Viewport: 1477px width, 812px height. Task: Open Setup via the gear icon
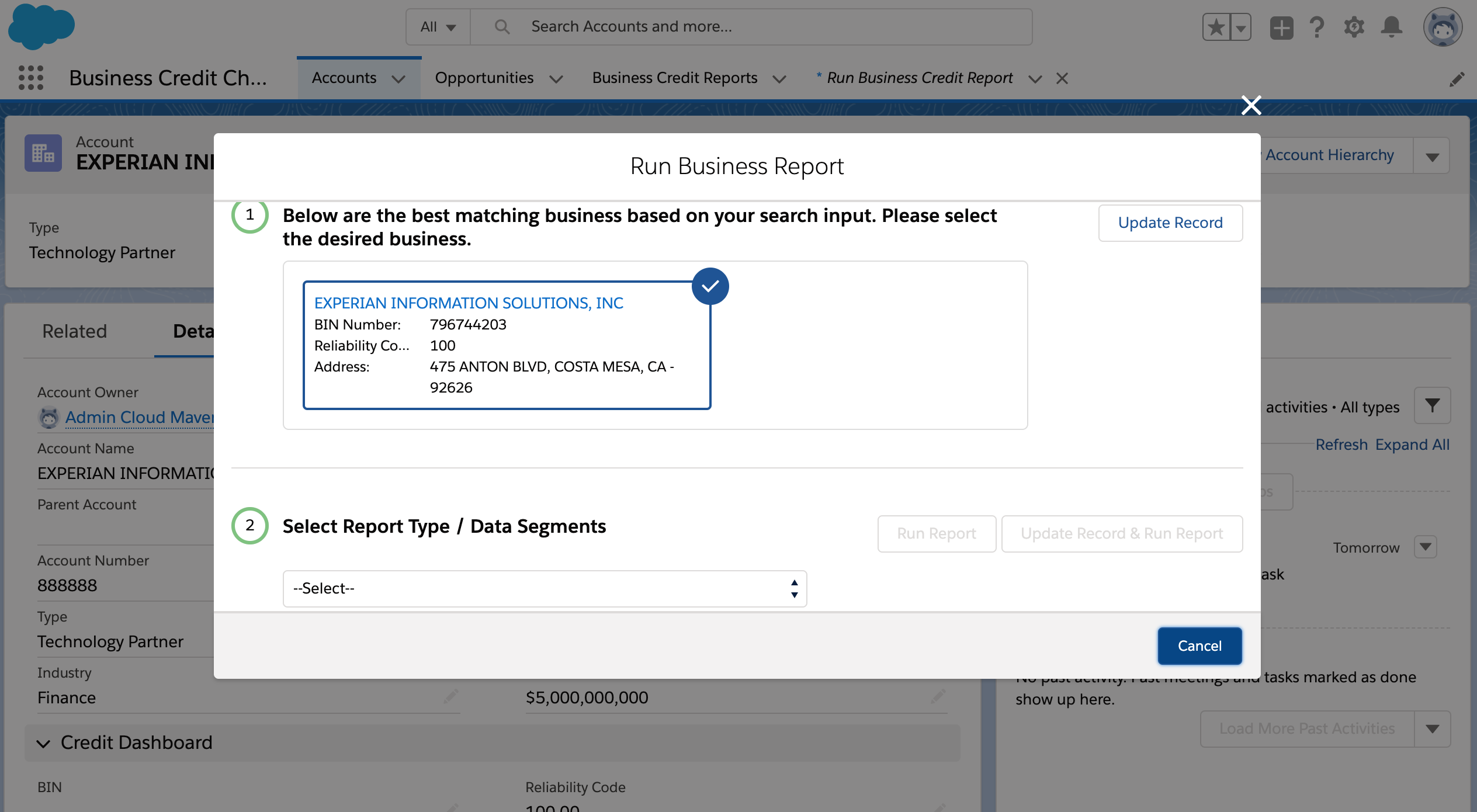(x=1354, y=26)
